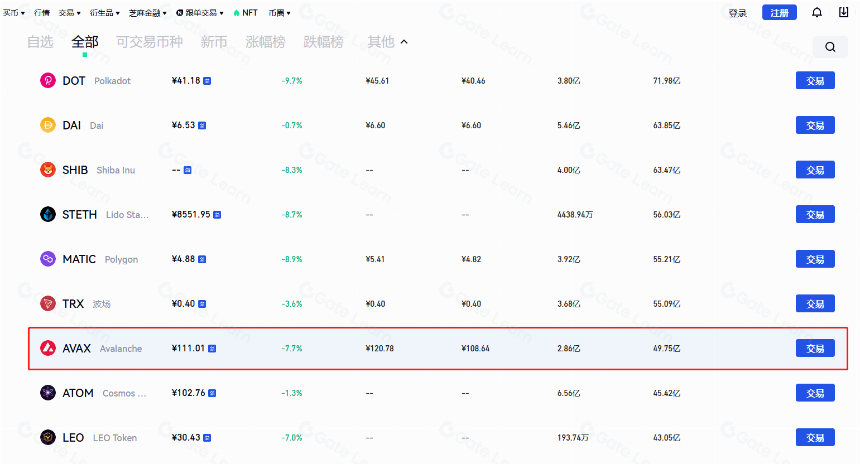Click the 交易 button for TRX
The image size is (860, 464).
(x=815, y=303)
